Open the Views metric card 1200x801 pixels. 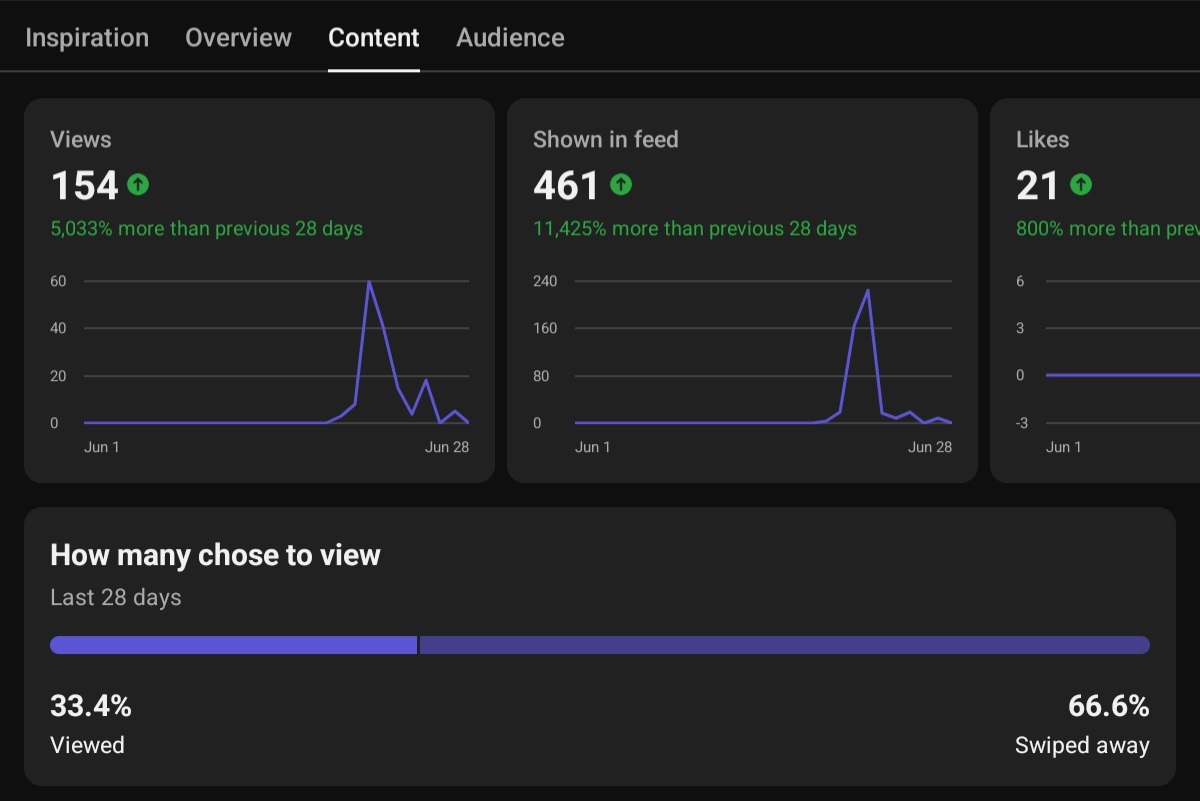259,291
